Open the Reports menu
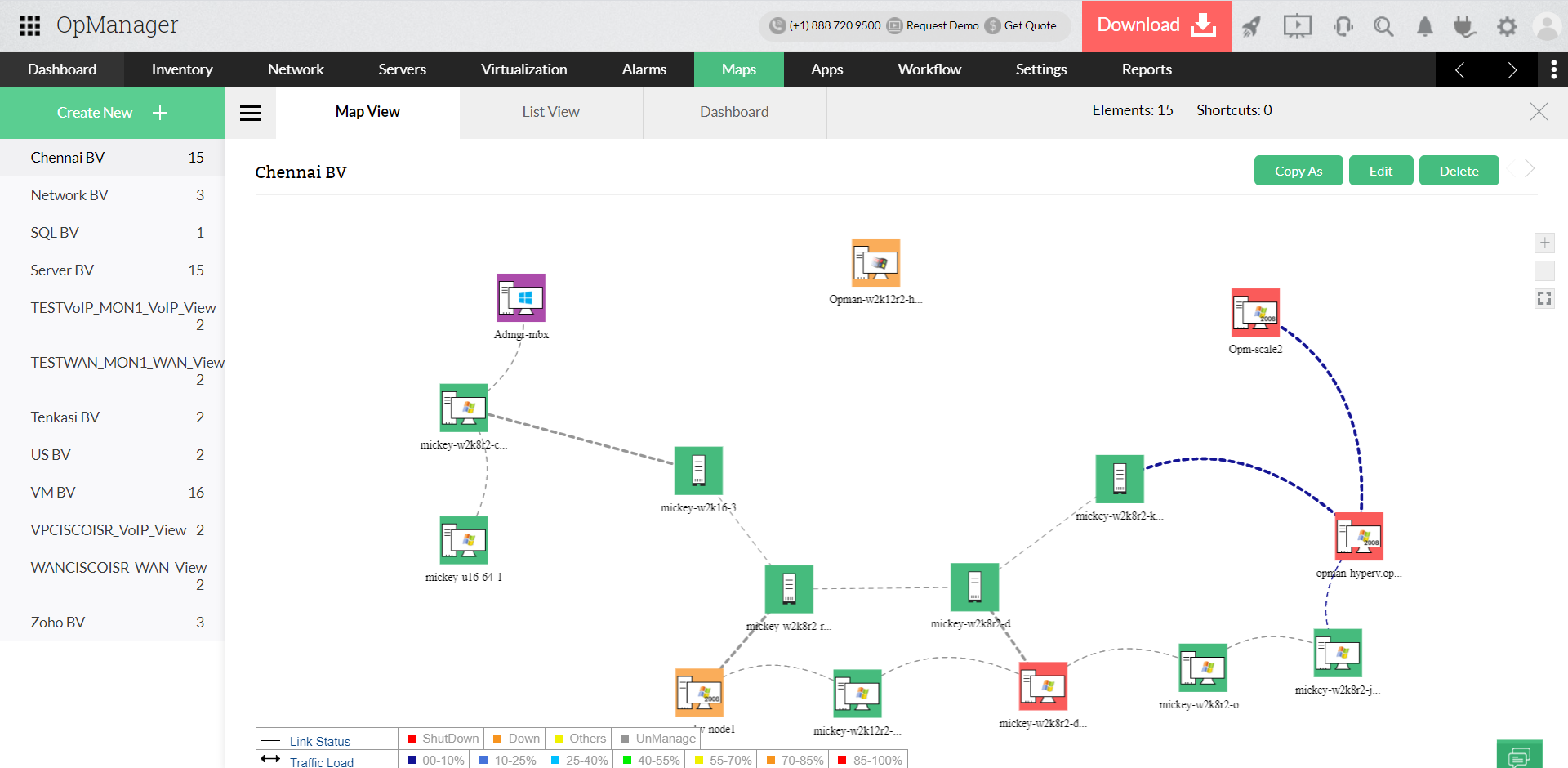Viewport: 1568px width, 768px height. [x=1147, y=69]
